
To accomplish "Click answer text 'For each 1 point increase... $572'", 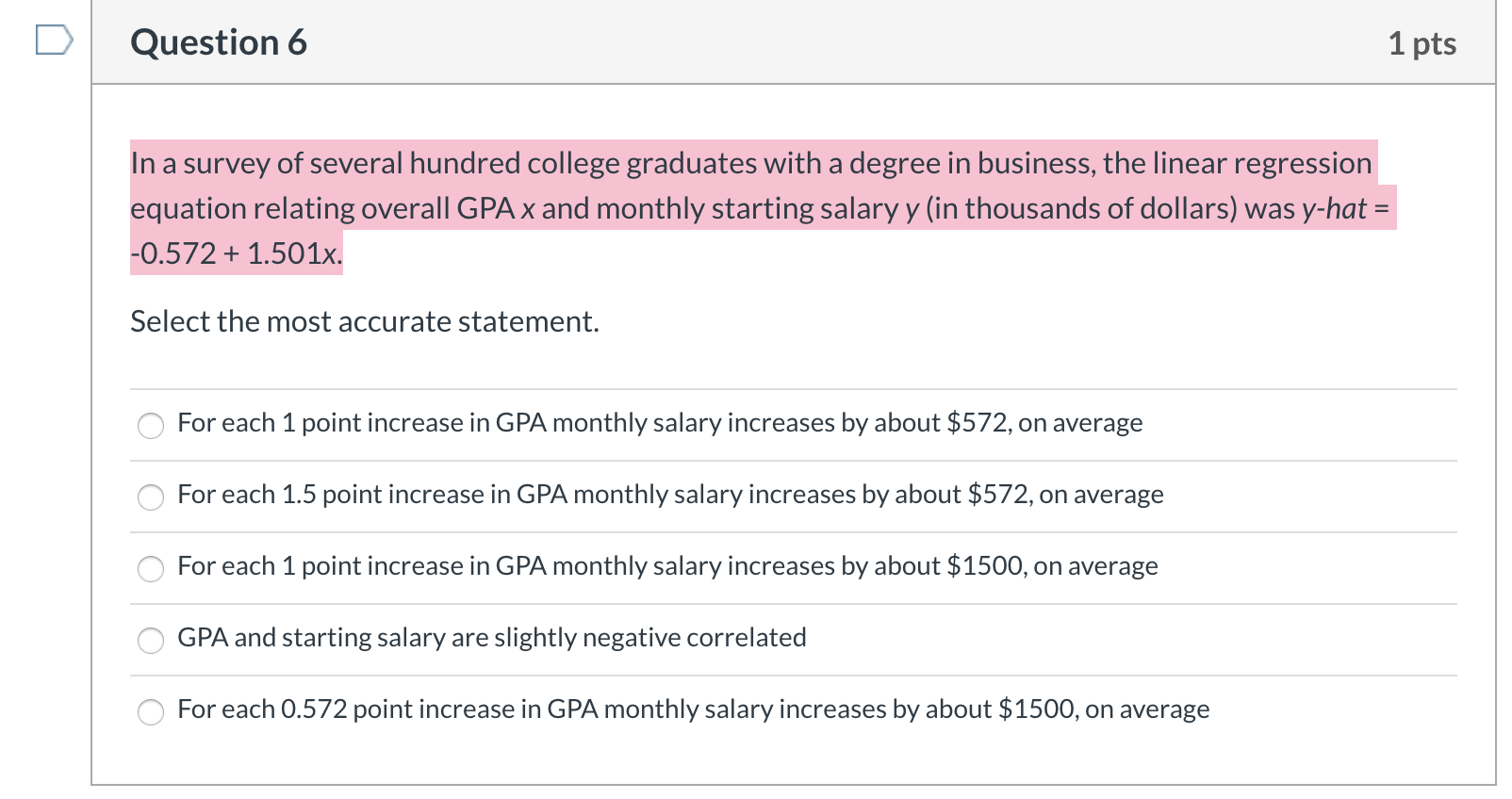I will (660, 423).
